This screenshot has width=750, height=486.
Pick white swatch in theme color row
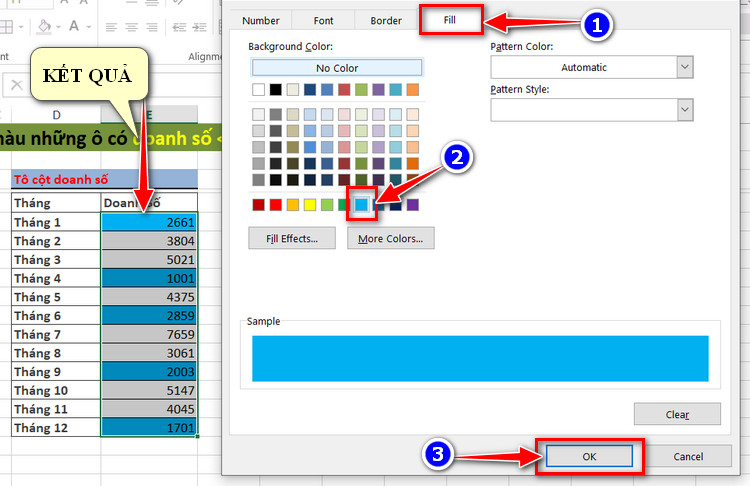[258, 89]
